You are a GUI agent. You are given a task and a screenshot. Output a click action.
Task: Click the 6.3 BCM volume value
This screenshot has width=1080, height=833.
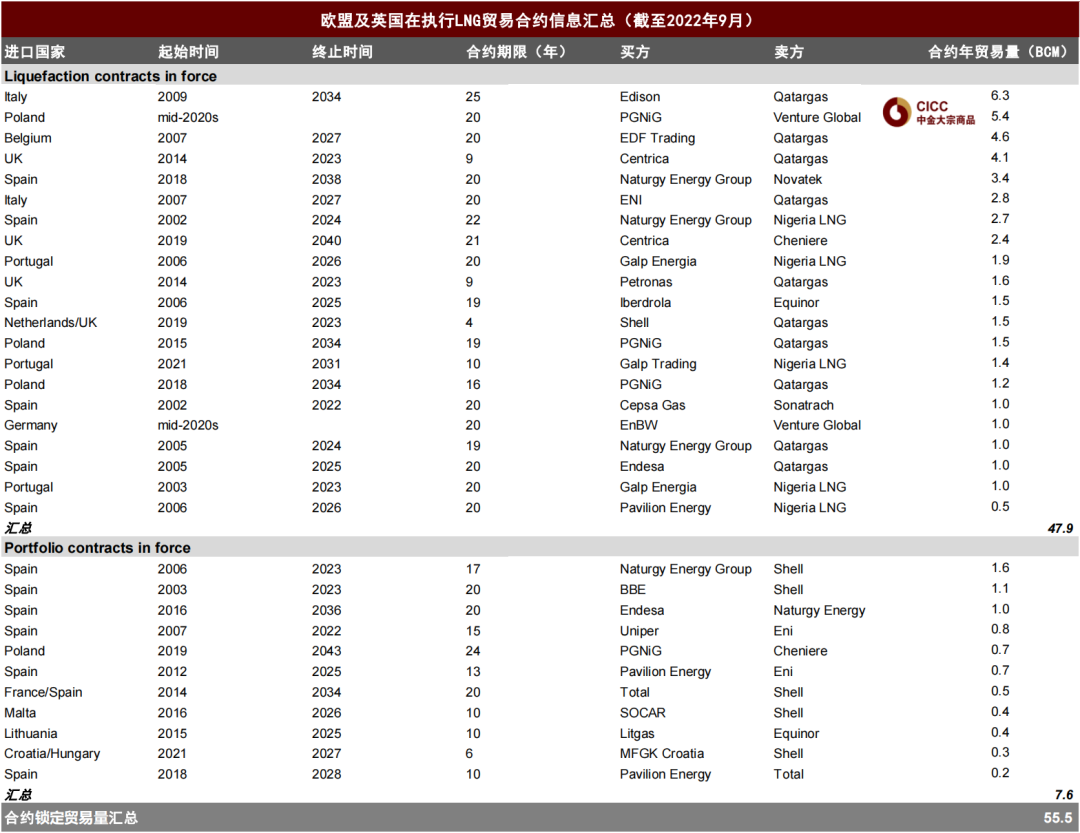click(x=1000, y=95)
